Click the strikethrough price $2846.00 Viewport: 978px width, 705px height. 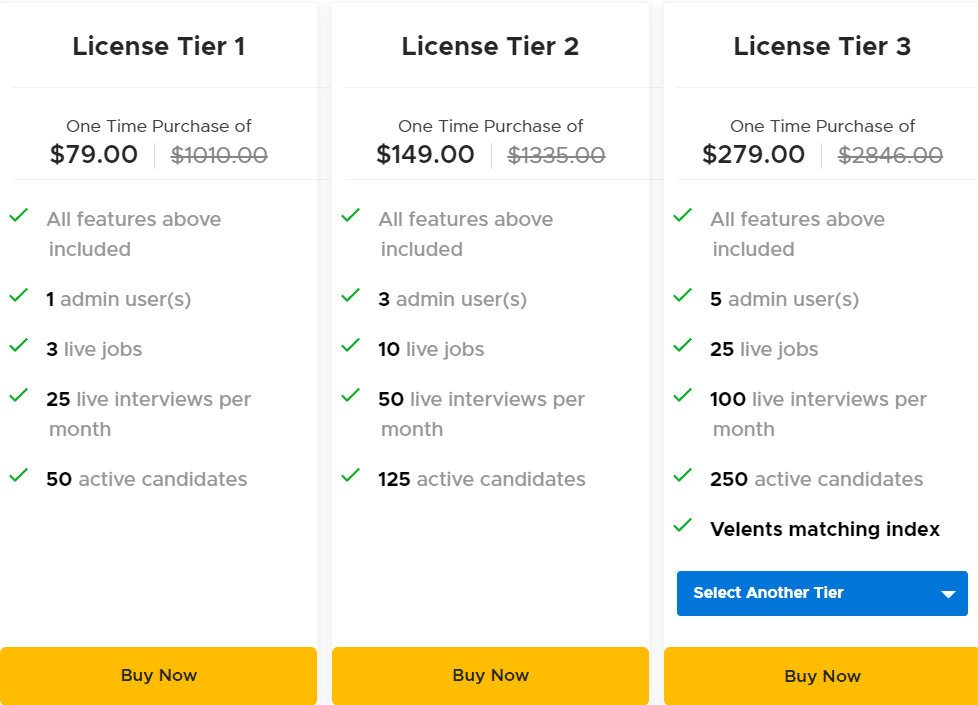click(x=889, y=154)
